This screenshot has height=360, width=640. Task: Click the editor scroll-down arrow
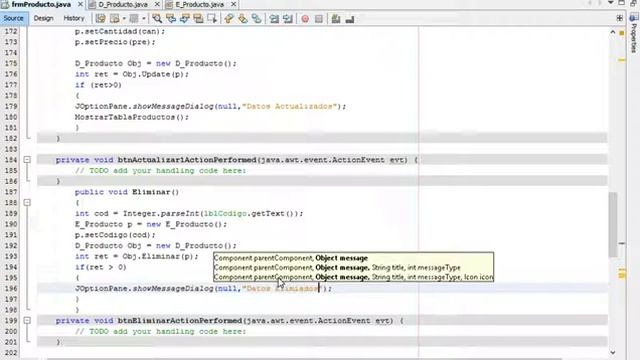(x=613, y=352)
